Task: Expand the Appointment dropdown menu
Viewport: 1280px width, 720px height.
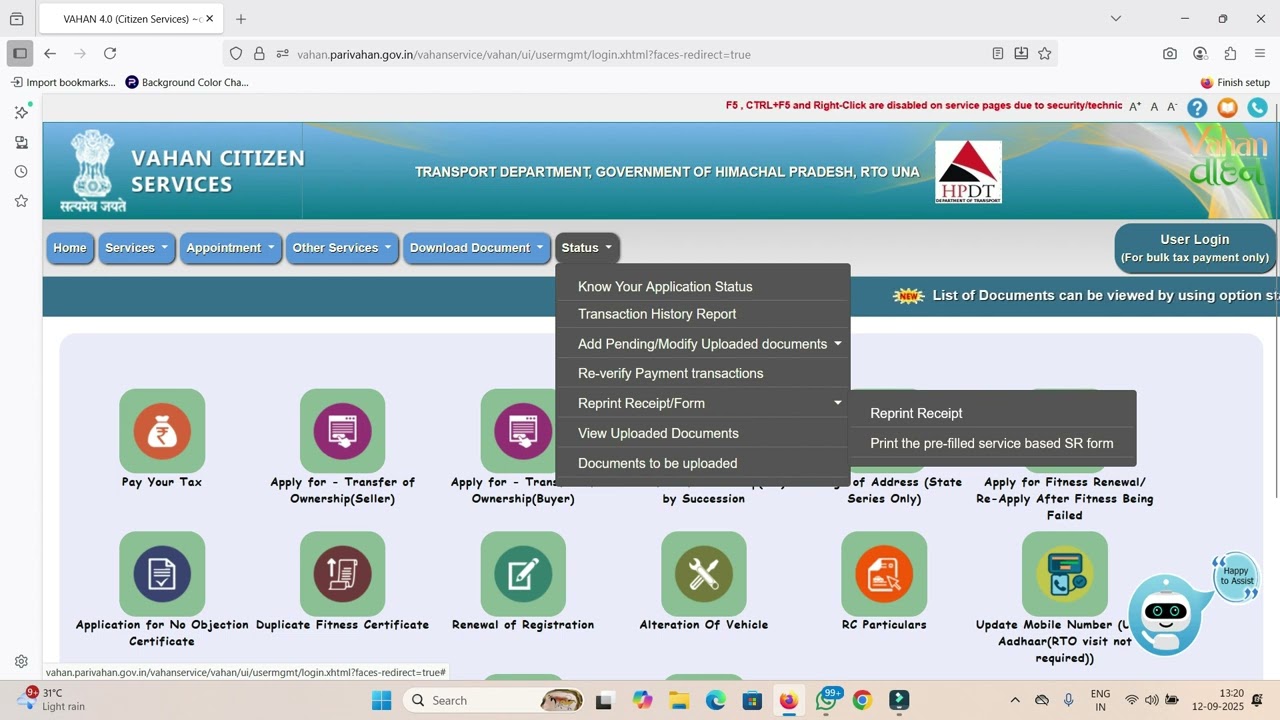Action: pyautogui.click(x=231, y=248)
